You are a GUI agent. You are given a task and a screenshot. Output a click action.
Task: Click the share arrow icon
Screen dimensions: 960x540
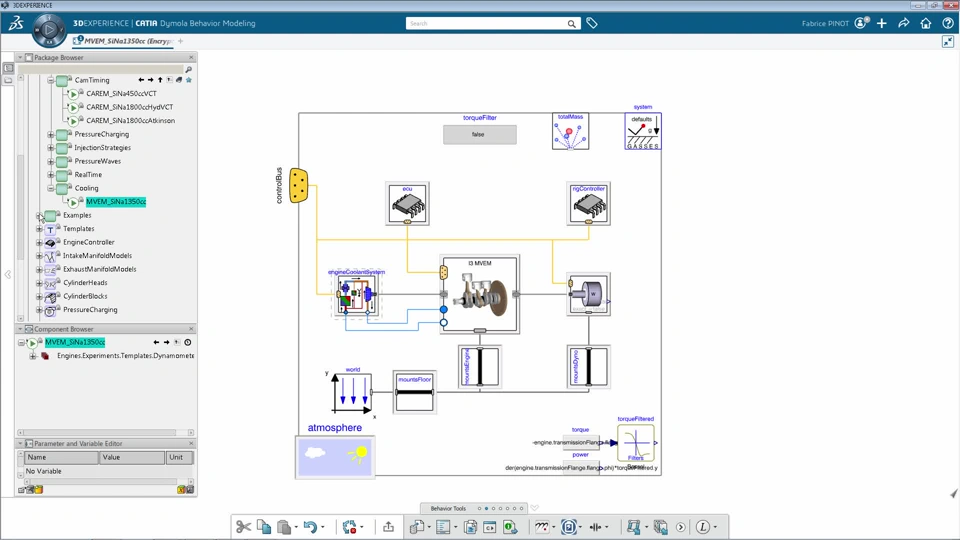point(904,23)
